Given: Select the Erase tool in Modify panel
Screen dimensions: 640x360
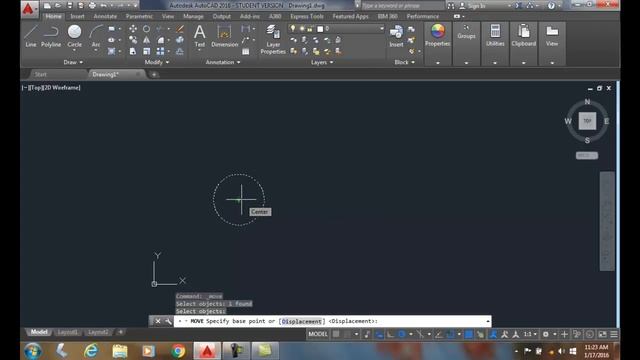Looking at the screenshot, I should pos(180,29).
